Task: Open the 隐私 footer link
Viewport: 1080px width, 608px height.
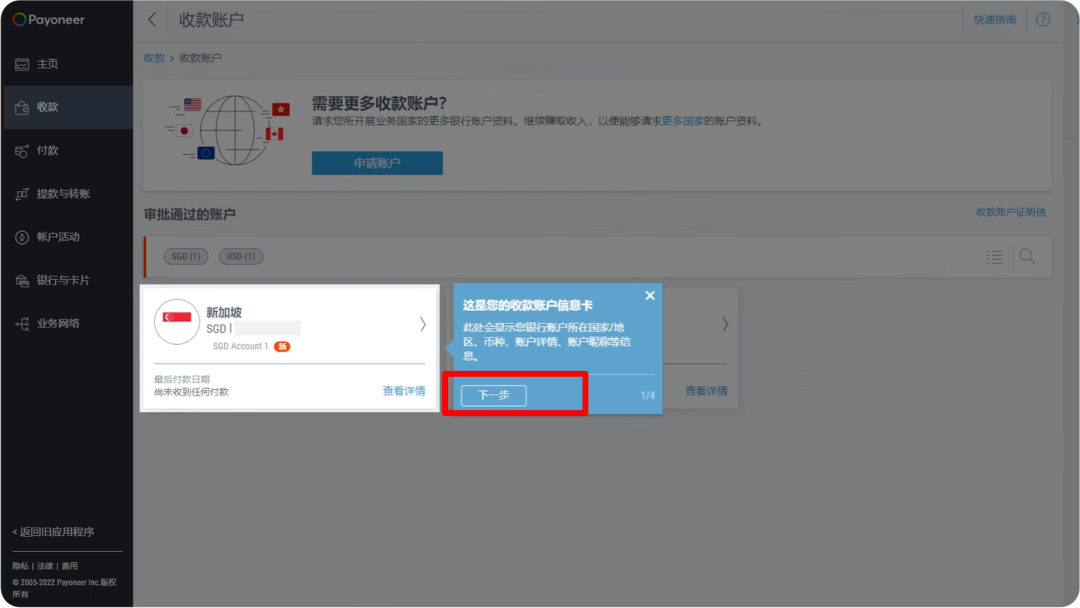Action: point(20,566)
